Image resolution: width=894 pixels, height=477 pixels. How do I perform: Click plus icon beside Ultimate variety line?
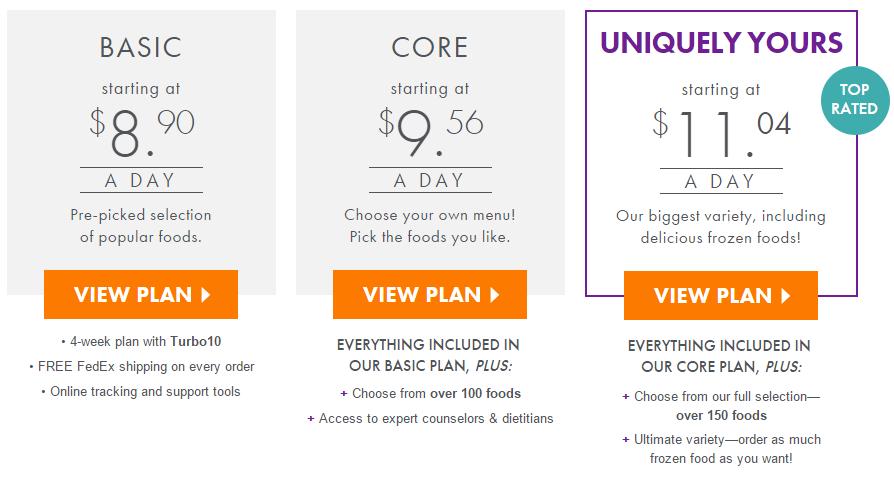tap(626, 439)
